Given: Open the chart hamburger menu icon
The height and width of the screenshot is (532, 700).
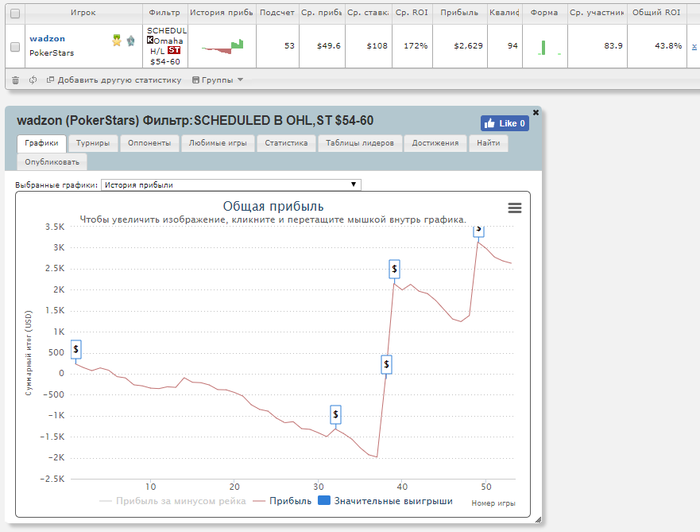Looking at the screenshot, I should [x=515, y=208].
